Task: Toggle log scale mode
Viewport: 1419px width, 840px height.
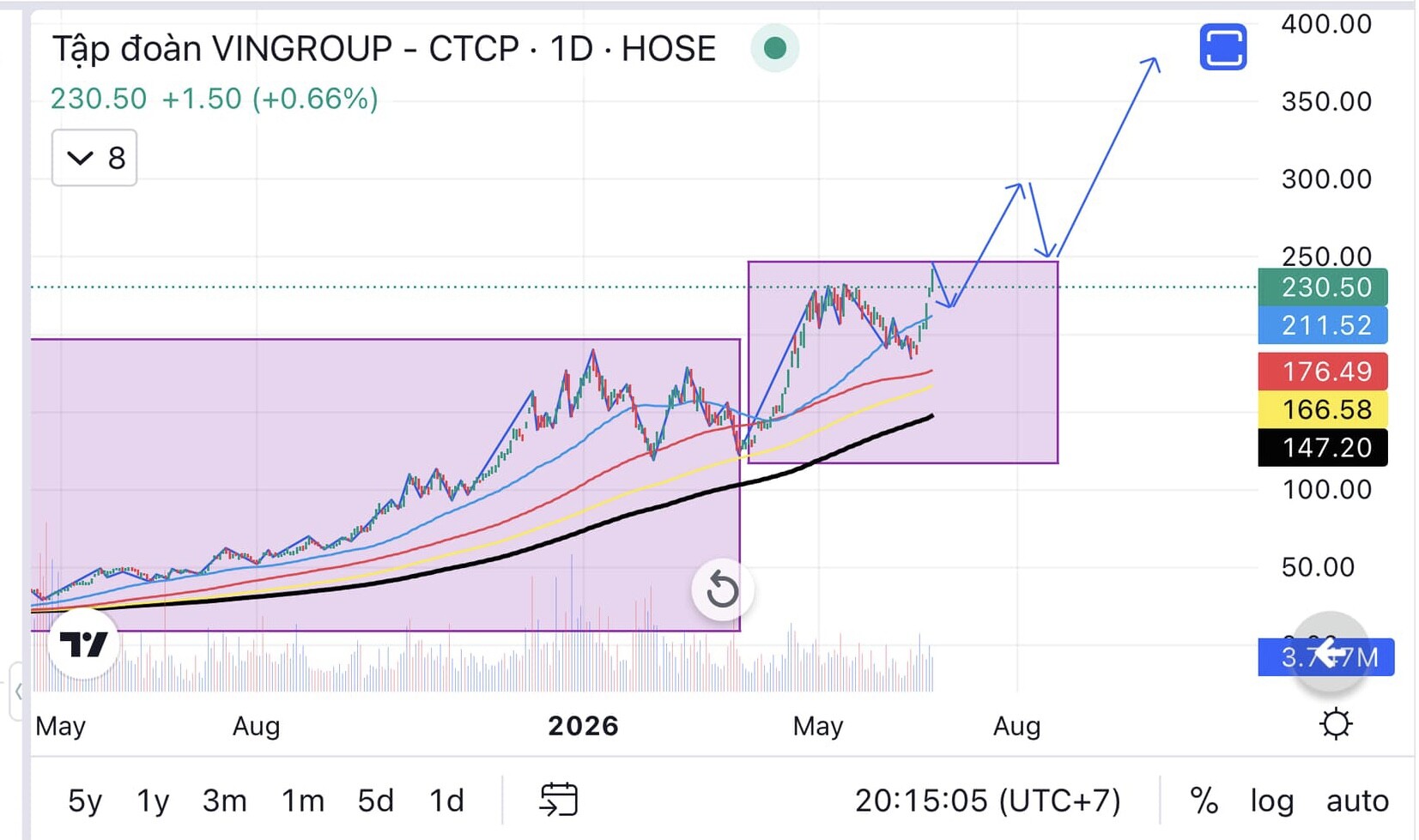Action: [1271, 801]
